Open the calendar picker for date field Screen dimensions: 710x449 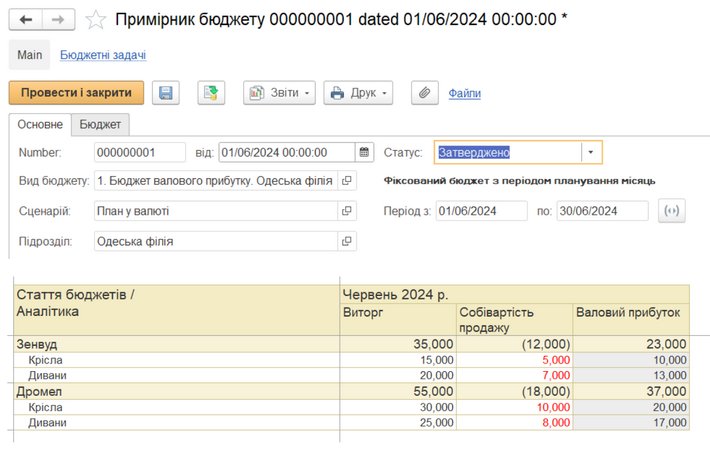pos(364,152)
